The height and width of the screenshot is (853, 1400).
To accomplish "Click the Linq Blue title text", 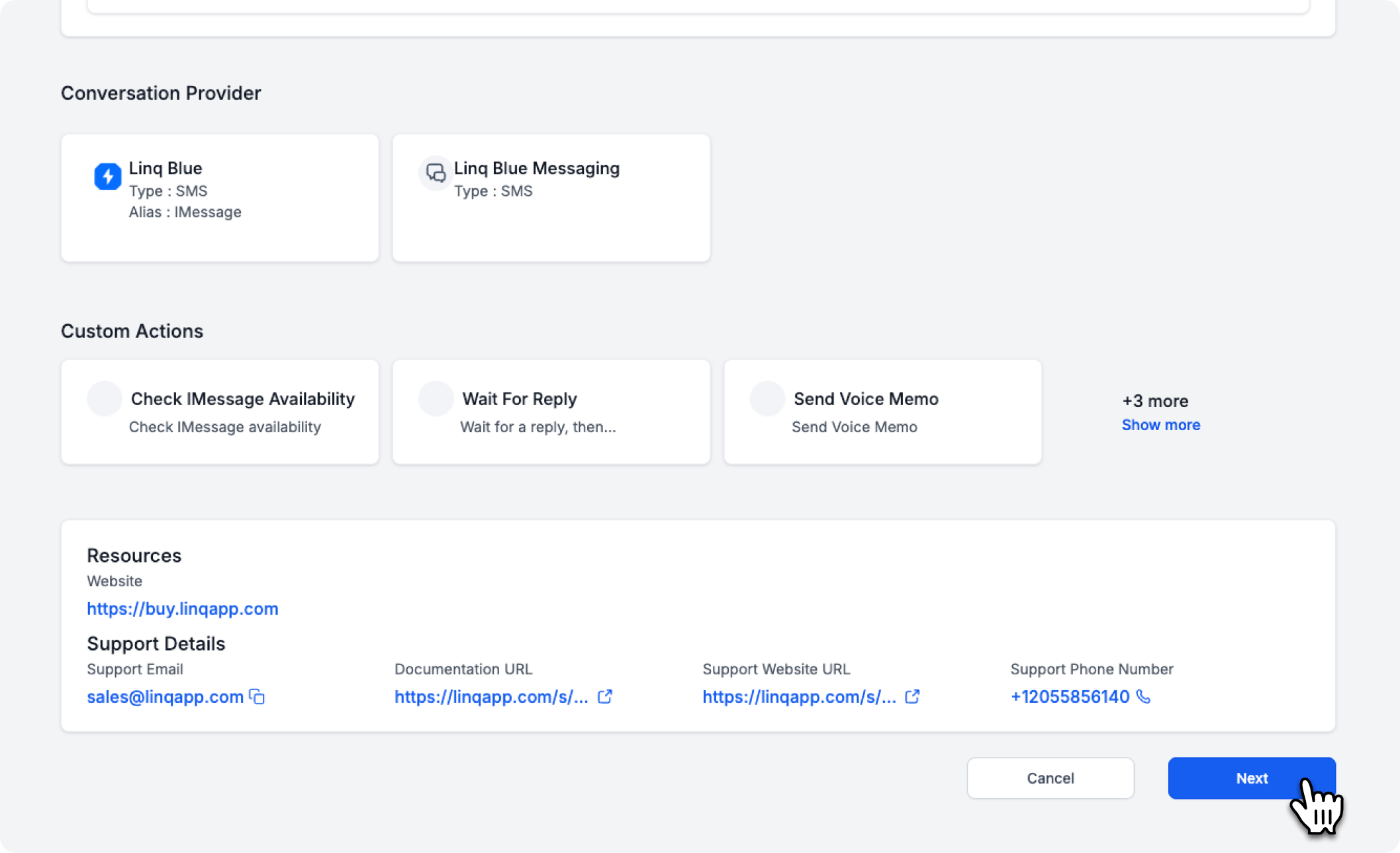I will (165, 168).
